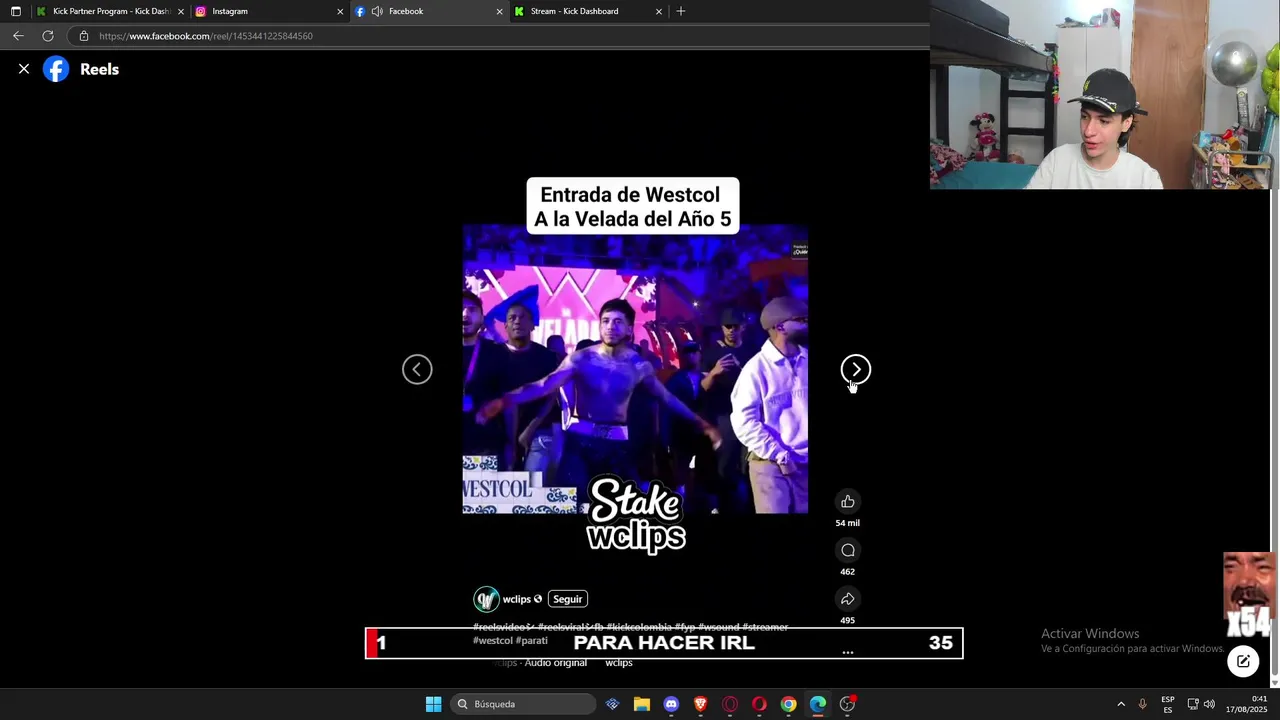Go to the previous reel arrow

coord(417,369)
